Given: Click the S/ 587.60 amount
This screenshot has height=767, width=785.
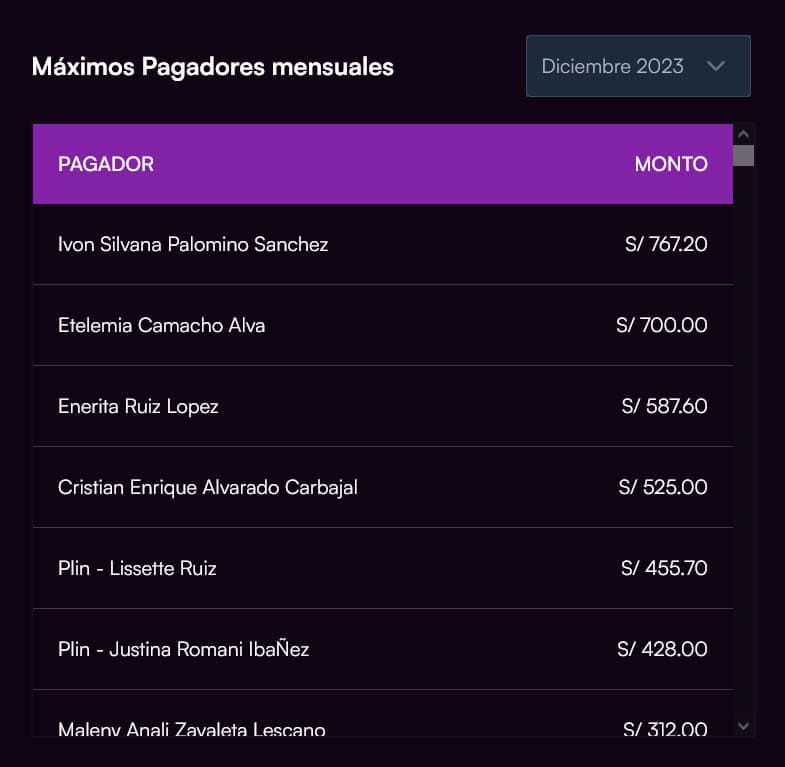Looking at the screenshot, I should pos(664,406).
